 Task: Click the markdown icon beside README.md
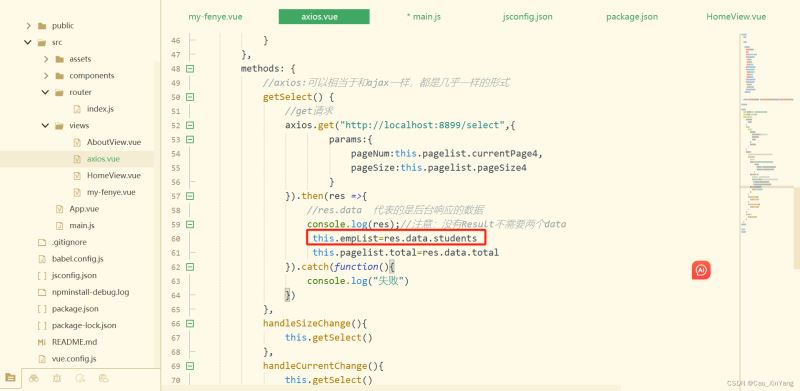[42, 342]
